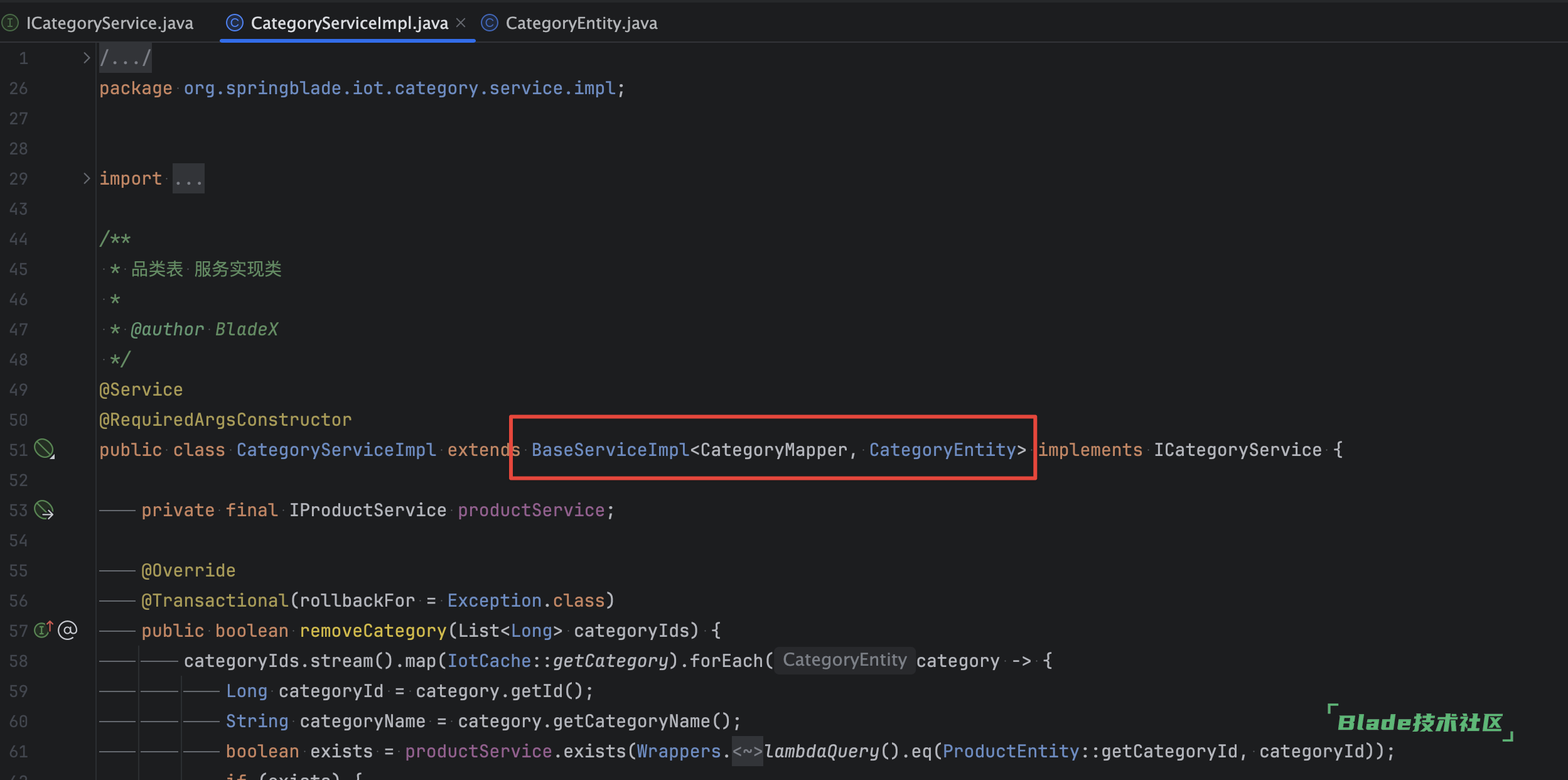Viewport: 1568px width, 780px height.
Task: Click the folded /.../ comment placeholder
Action: [x=126, y=58]
